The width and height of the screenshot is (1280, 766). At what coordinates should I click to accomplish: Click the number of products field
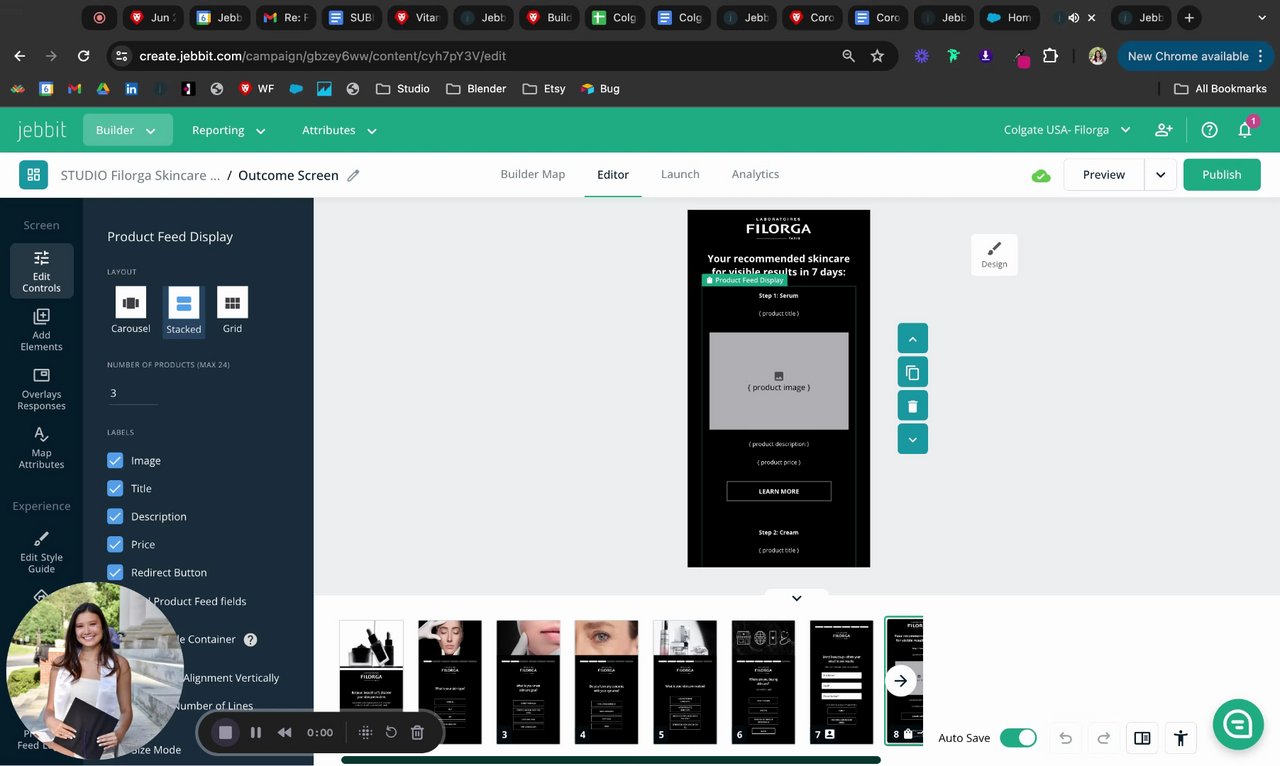tap(132, 393)
